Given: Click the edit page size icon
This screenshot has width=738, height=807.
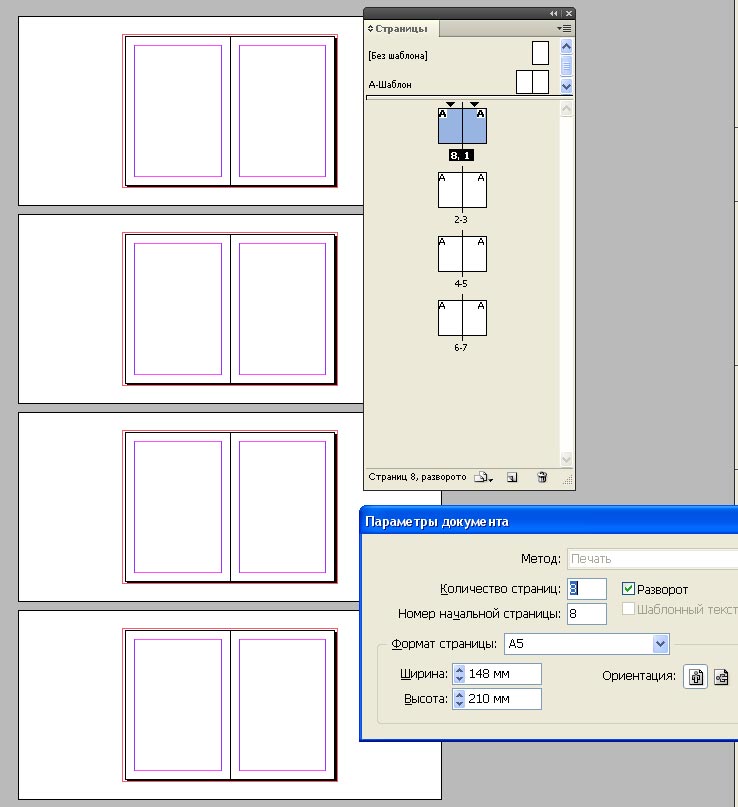Looking at the screenshot, I should pyautogui.click(x=483, y=477).
